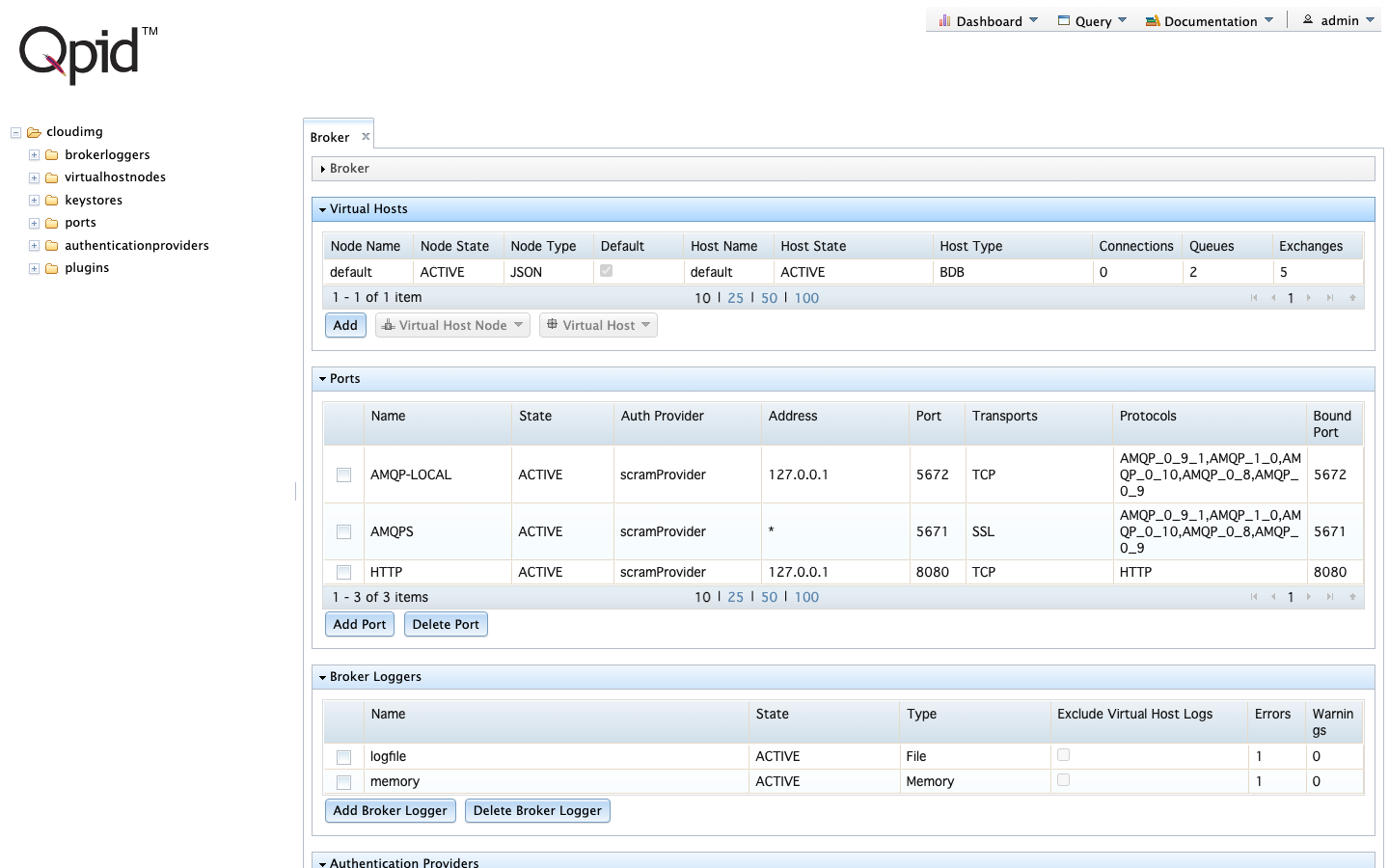Click the virtualhostnodes folder icon
The image size is (1389, 868).
point(52,177)
